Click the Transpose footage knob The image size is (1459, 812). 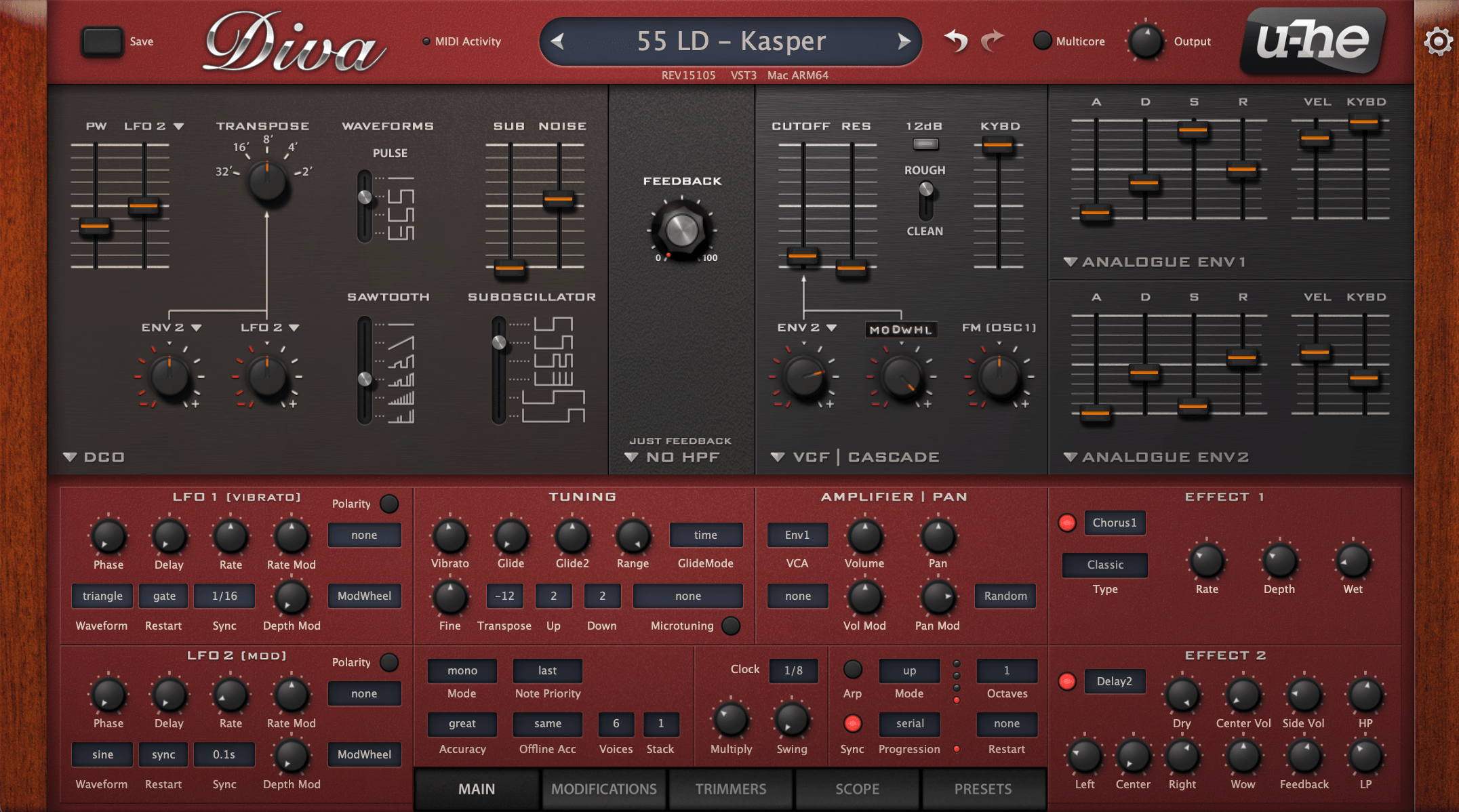pos(267,182)
